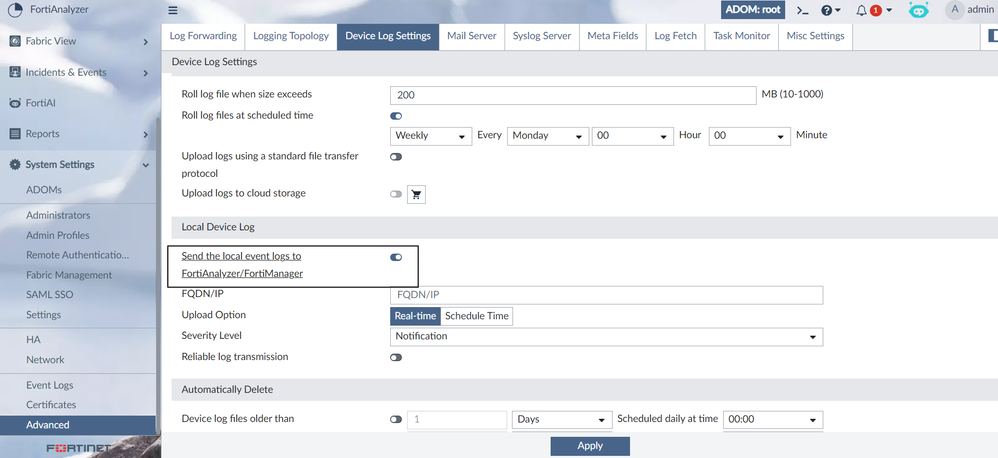Expand the Reports menu chevron

[146, 134]
